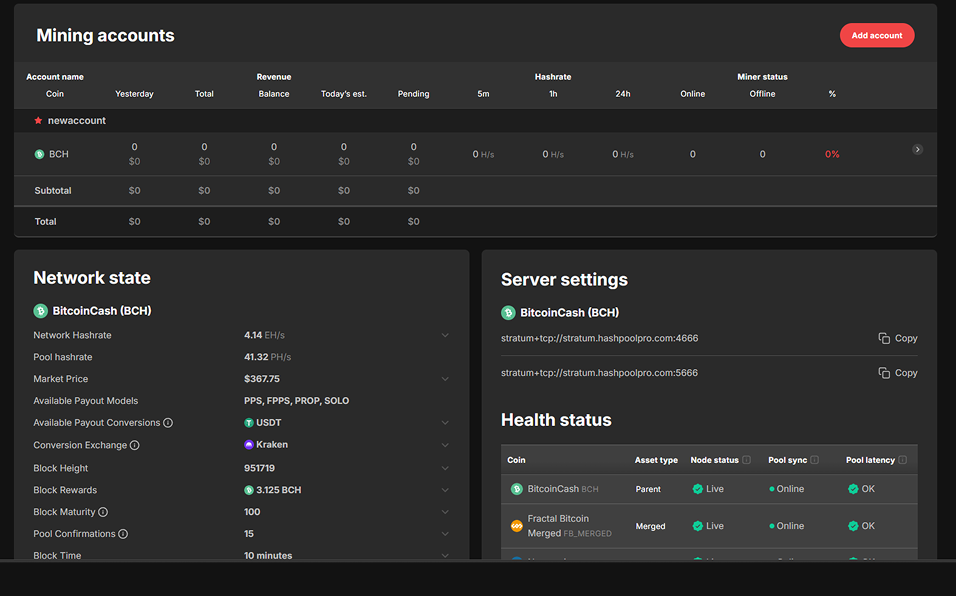Expand the Block Time row
The image size is (956, 596).
point(445,555)
